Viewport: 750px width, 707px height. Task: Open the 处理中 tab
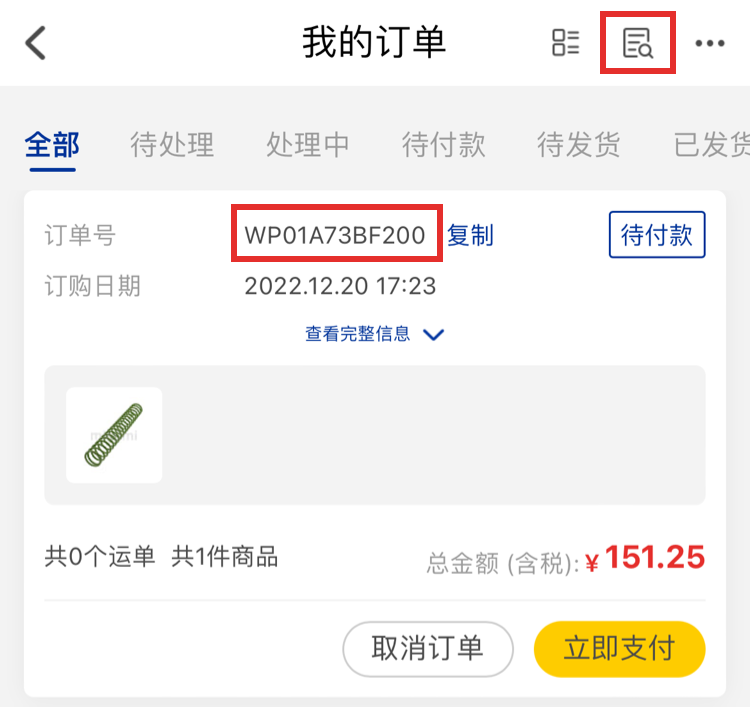point(308,144)
